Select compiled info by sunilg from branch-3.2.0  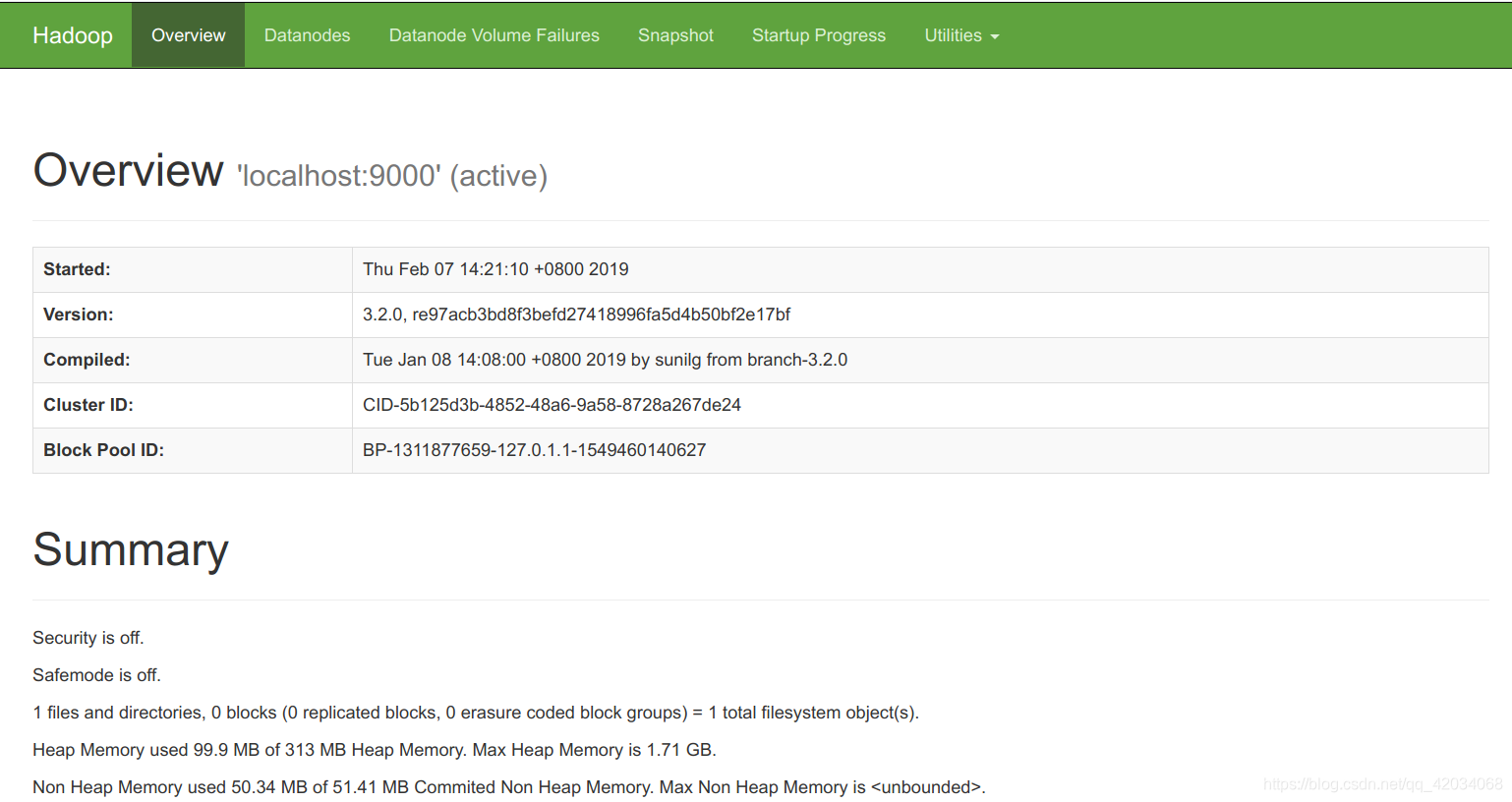pos(605,360)
